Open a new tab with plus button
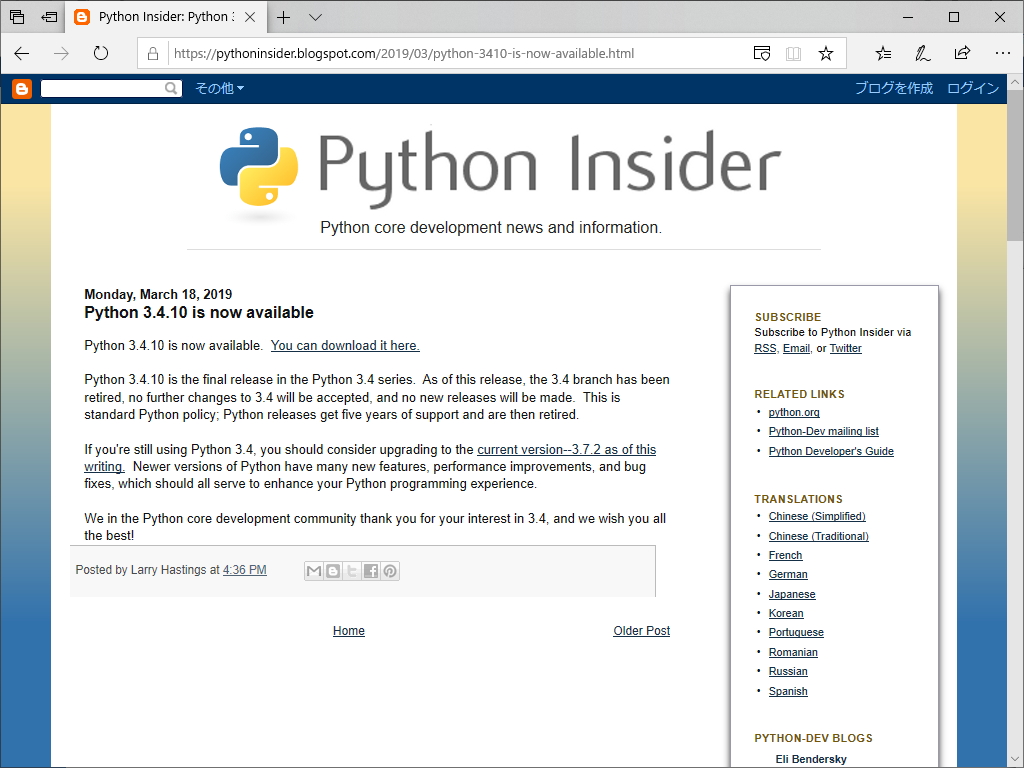1024x768 pixels. (x=284, y=17)
